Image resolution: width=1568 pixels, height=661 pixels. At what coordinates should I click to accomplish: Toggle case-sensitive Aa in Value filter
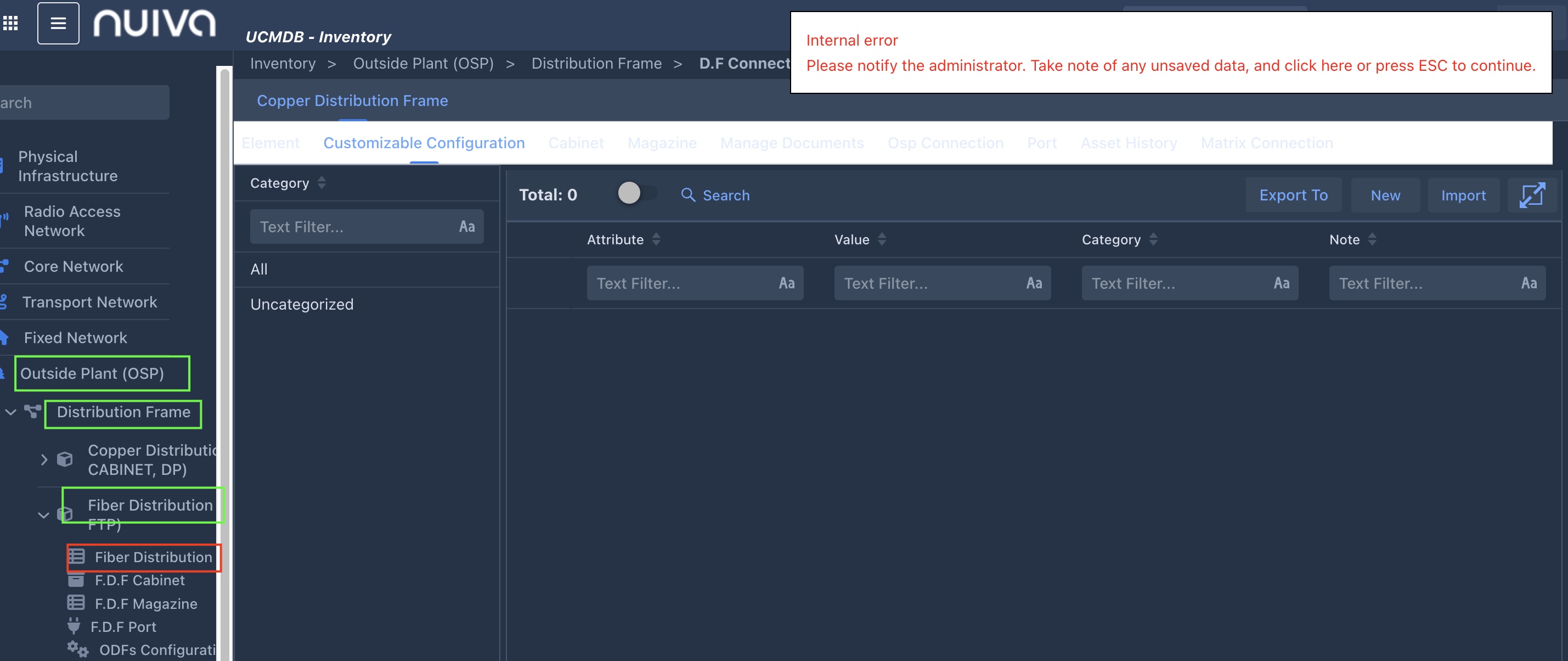click(x=1034, y=283)
